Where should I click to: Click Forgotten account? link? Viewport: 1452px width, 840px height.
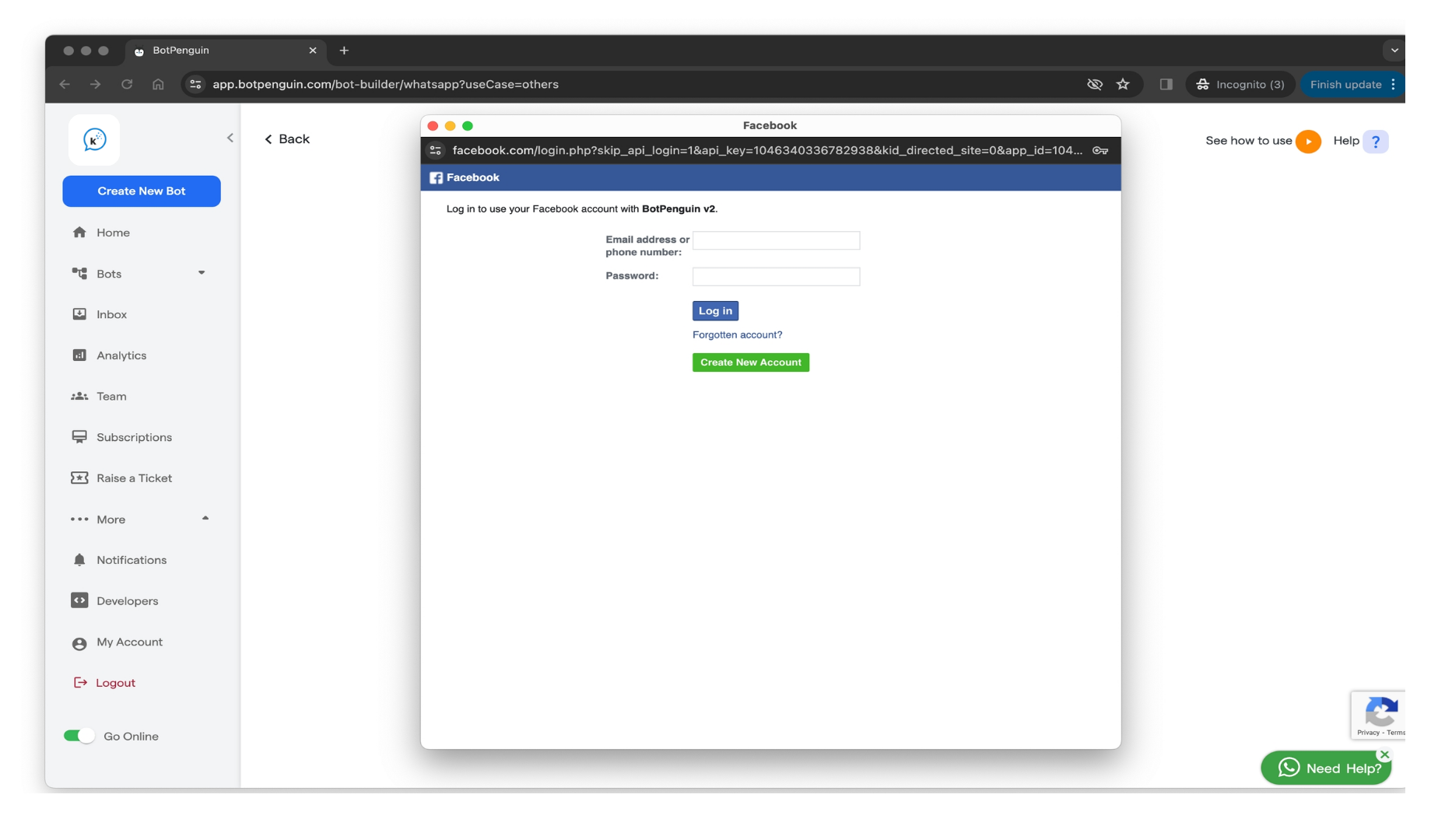click(737, 334)
